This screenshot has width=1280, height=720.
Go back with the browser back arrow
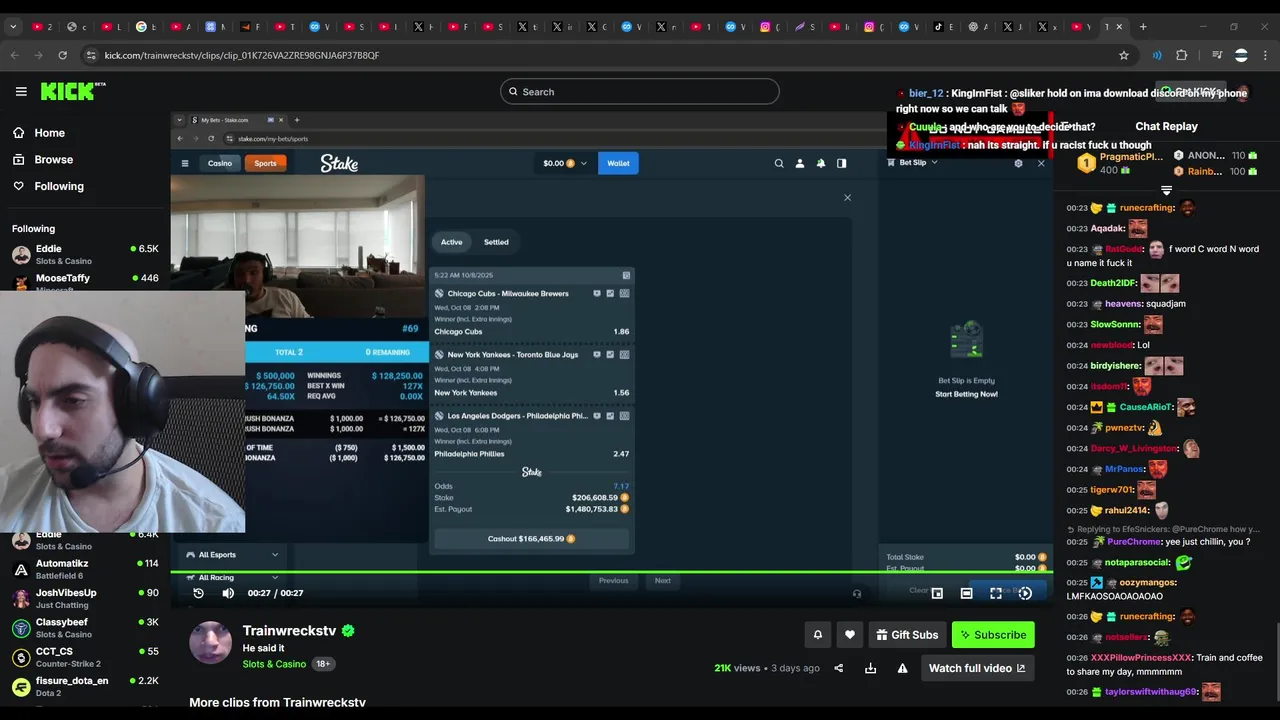15,55
